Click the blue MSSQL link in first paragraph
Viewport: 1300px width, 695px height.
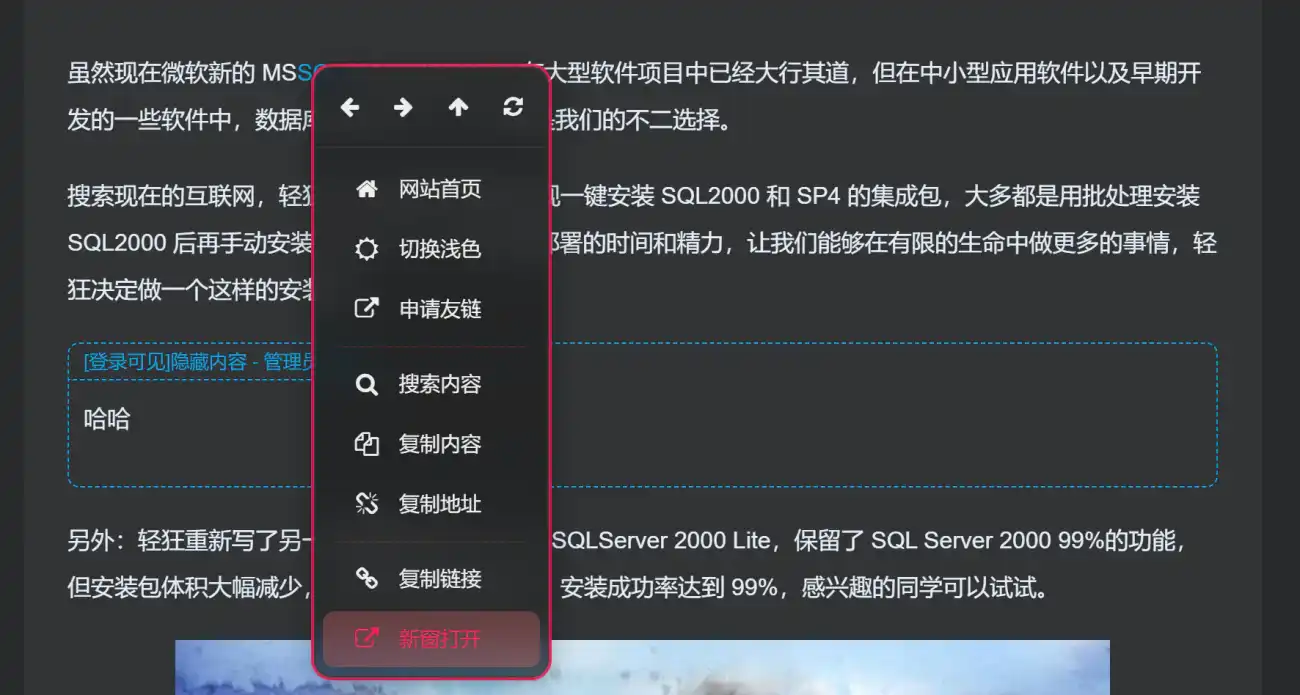click(x=304, y=73)
